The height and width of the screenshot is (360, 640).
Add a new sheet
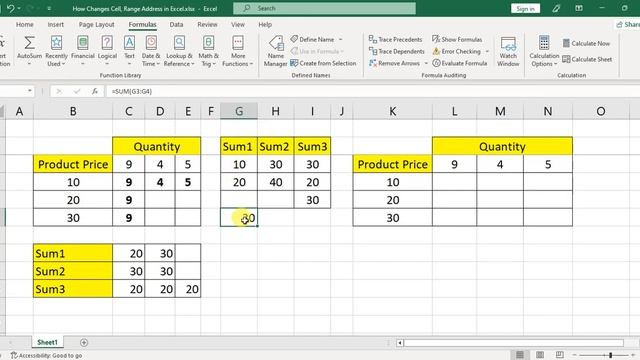coord(84,342)
